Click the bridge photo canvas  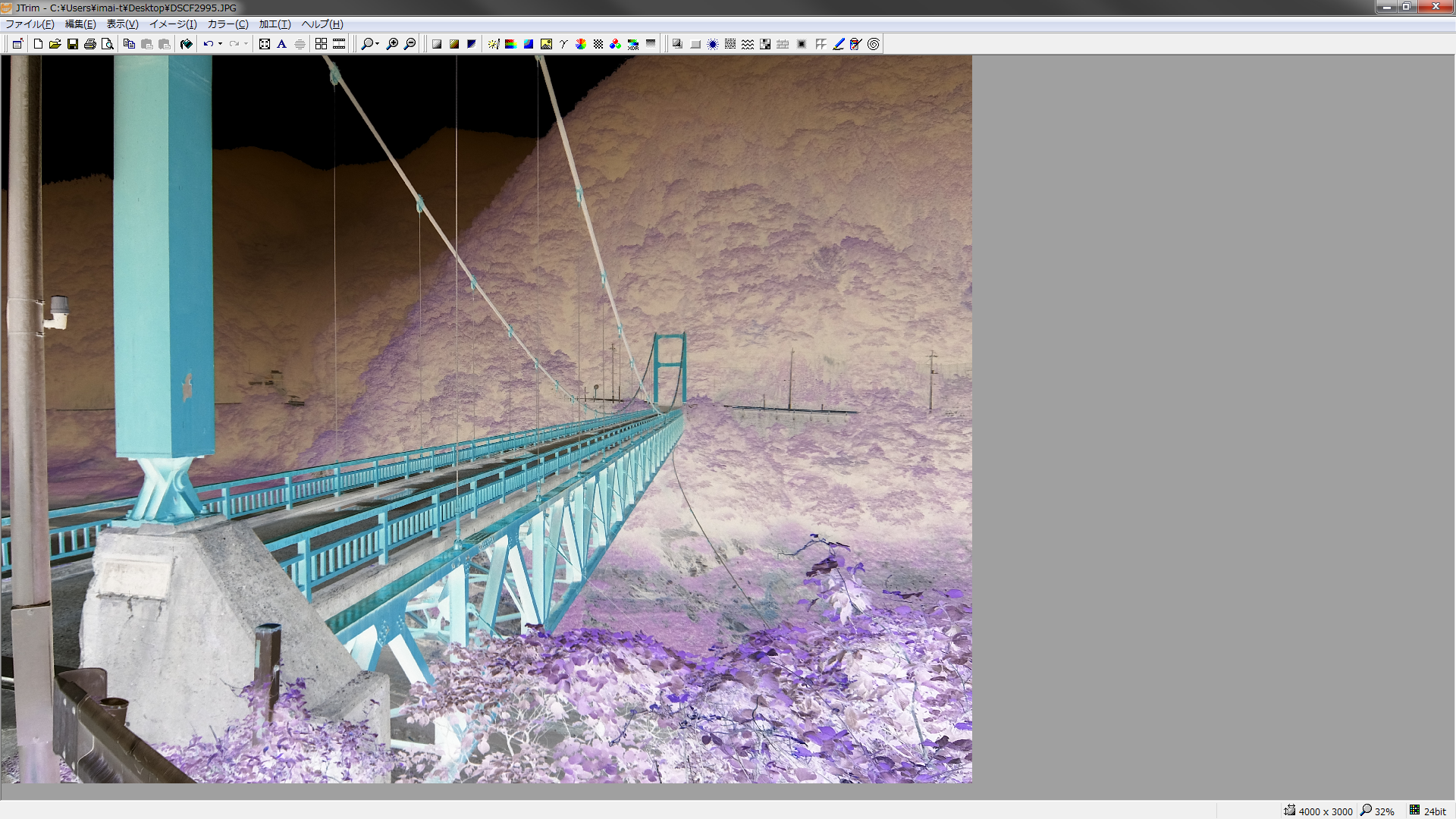click(x=485, y=417)
